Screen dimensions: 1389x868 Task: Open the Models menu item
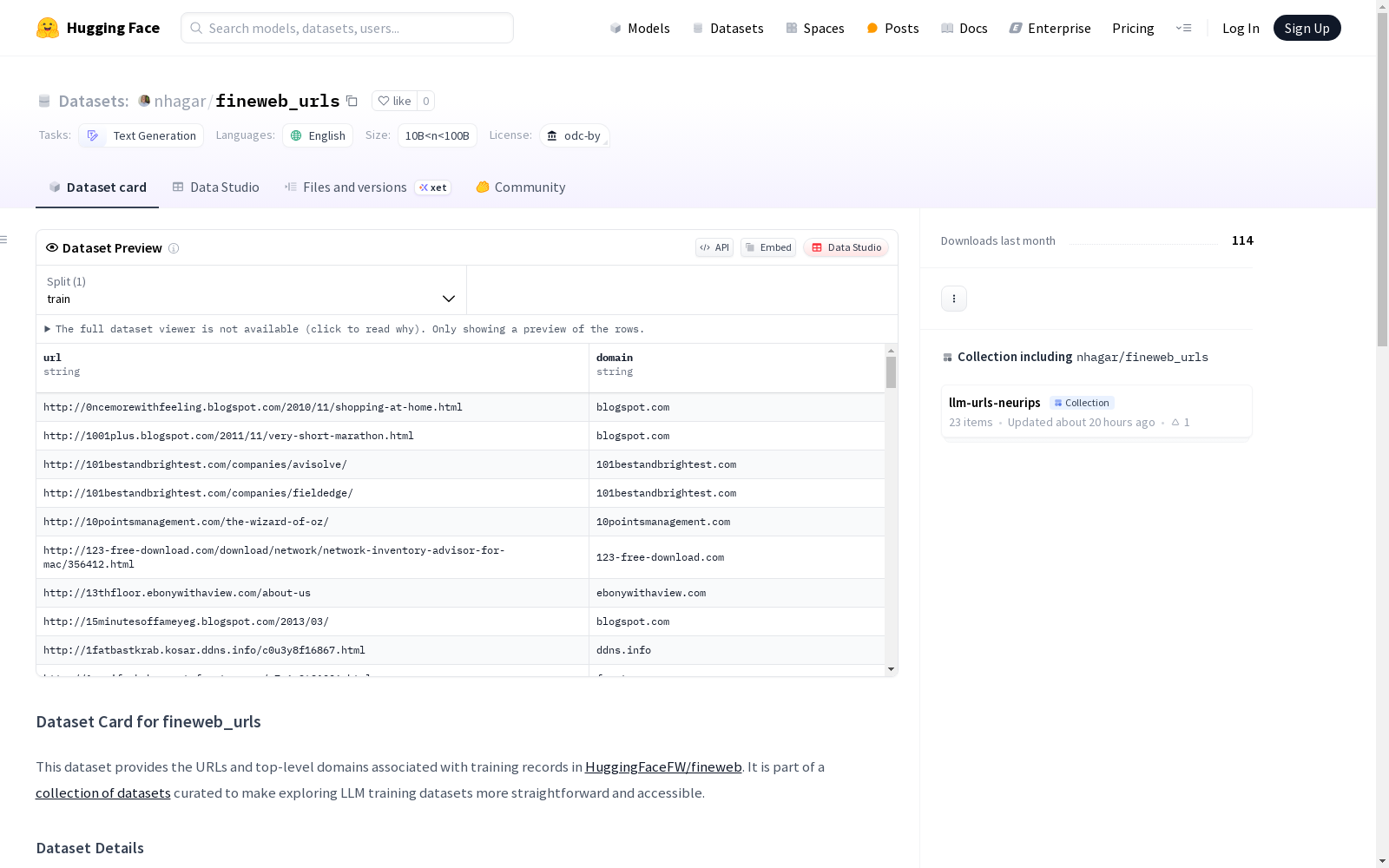640,28
